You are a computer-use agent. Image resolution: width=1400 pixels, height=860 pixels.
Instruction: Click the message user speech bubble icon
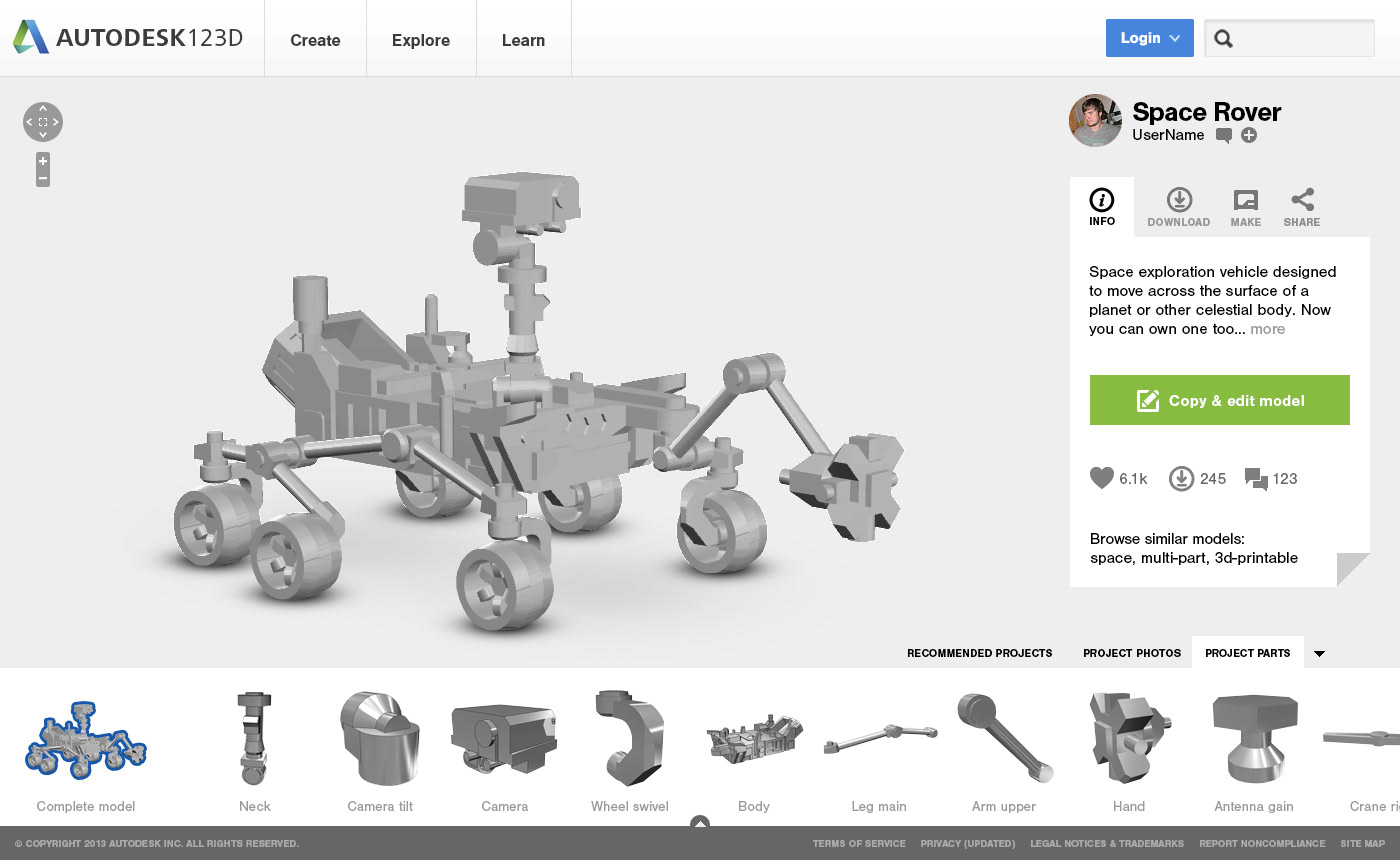coord(1224,136)
